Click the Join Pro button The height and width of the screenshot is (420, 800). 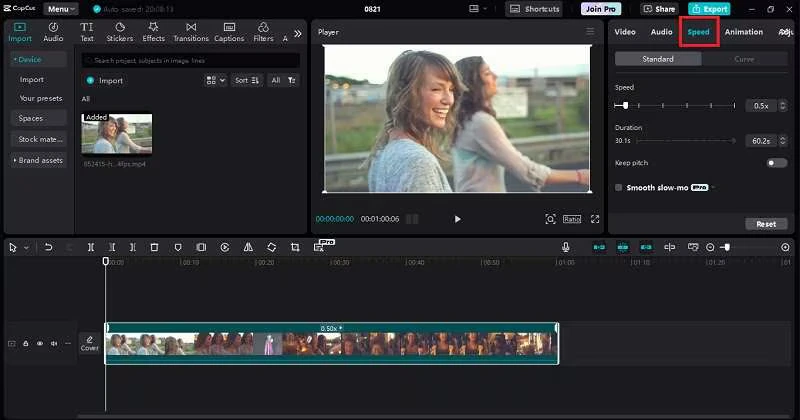(x=601, y=9)
